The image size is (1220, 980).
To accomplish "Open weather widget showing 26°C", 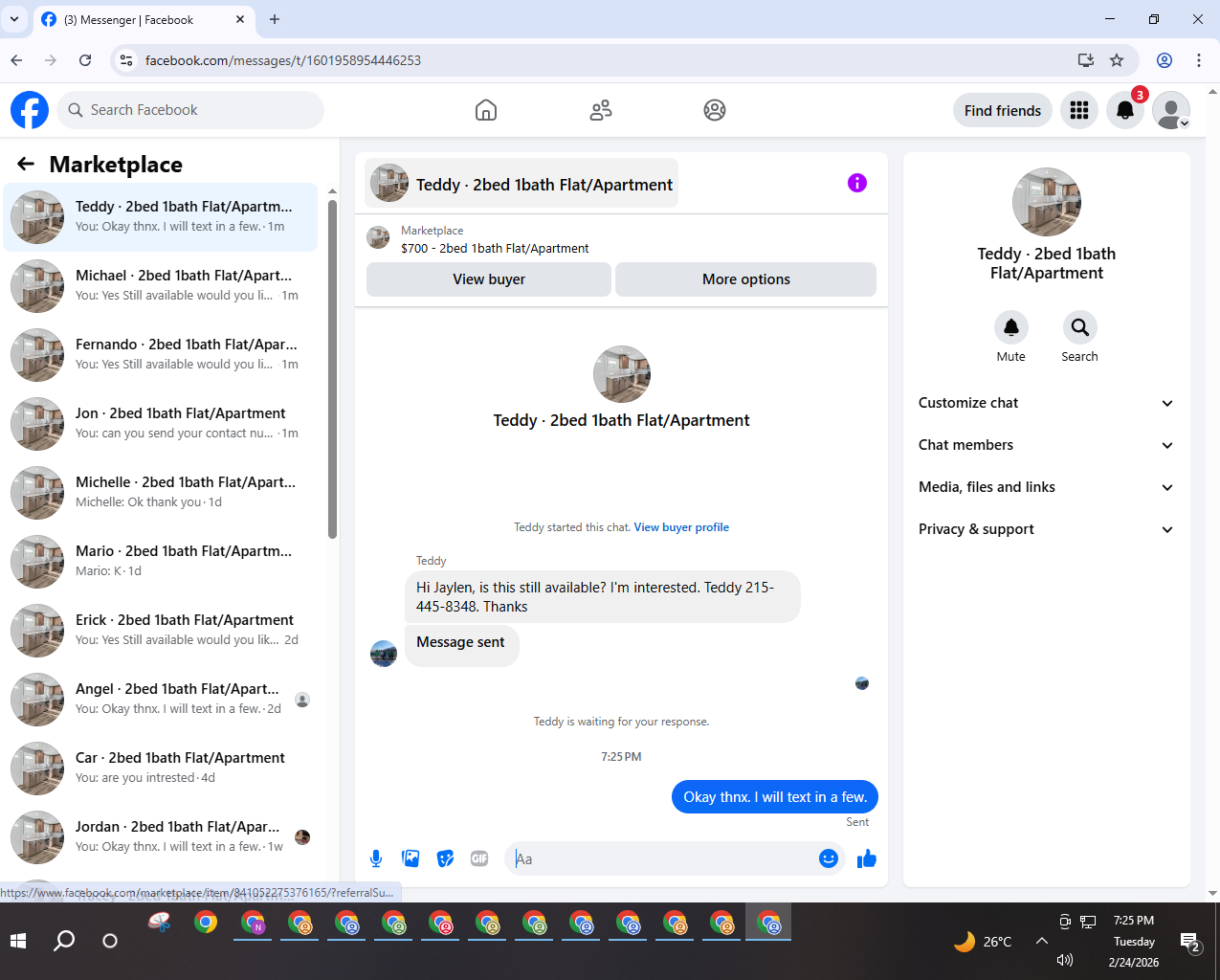I will tap(983, 942).
